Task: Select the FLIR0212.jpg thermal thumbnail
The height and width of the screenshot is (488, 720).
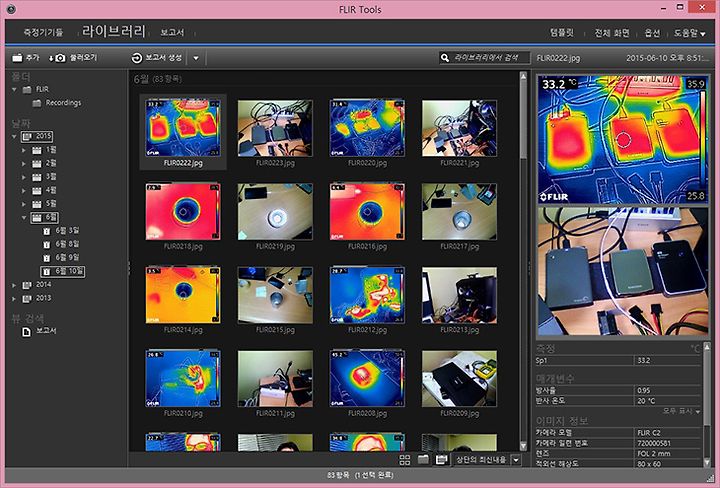Action: (x=367, y=295)
